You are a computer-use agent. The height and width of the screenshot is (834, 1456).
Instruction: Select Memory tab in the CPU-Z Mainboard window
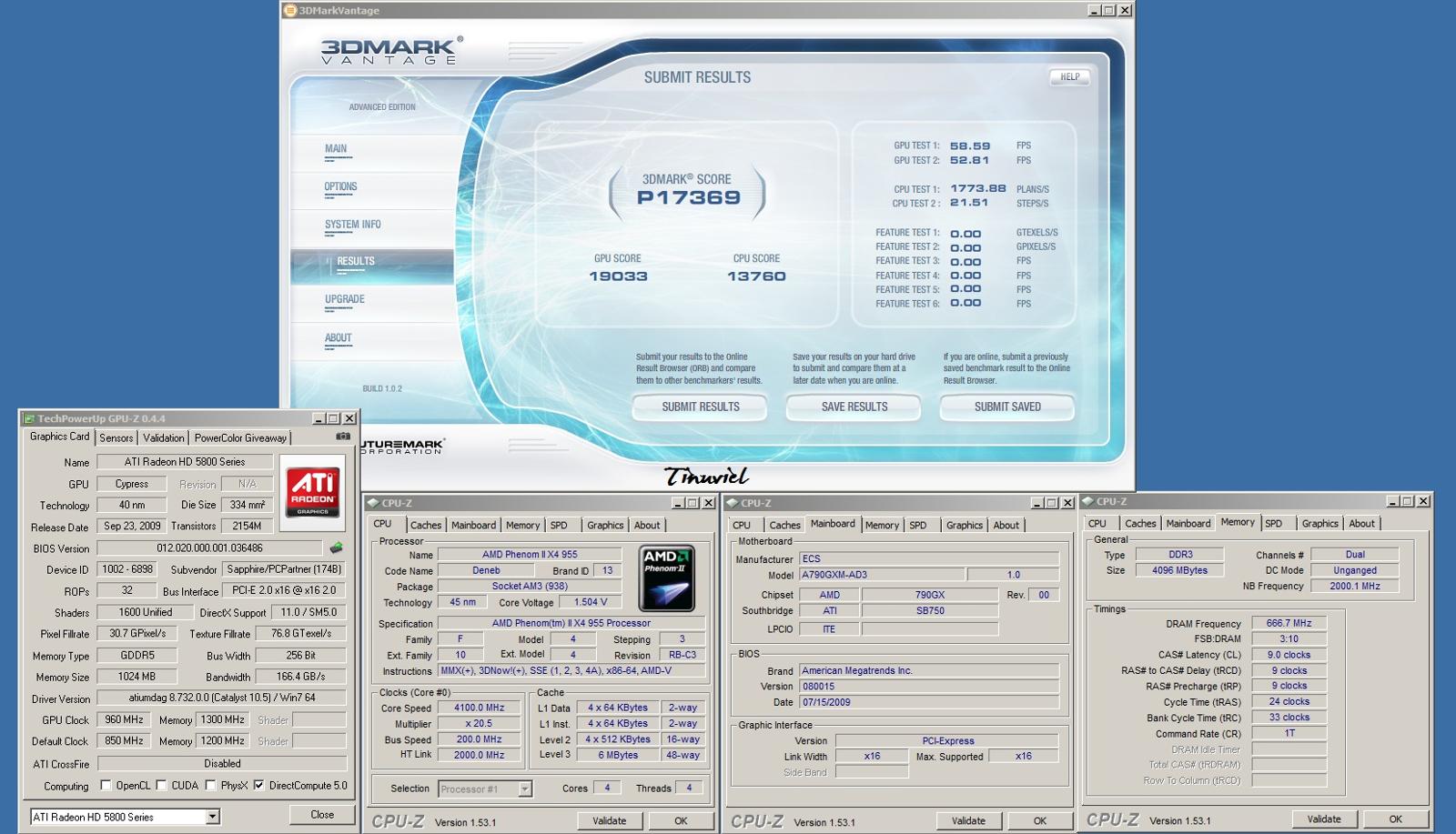click(882, 525)
